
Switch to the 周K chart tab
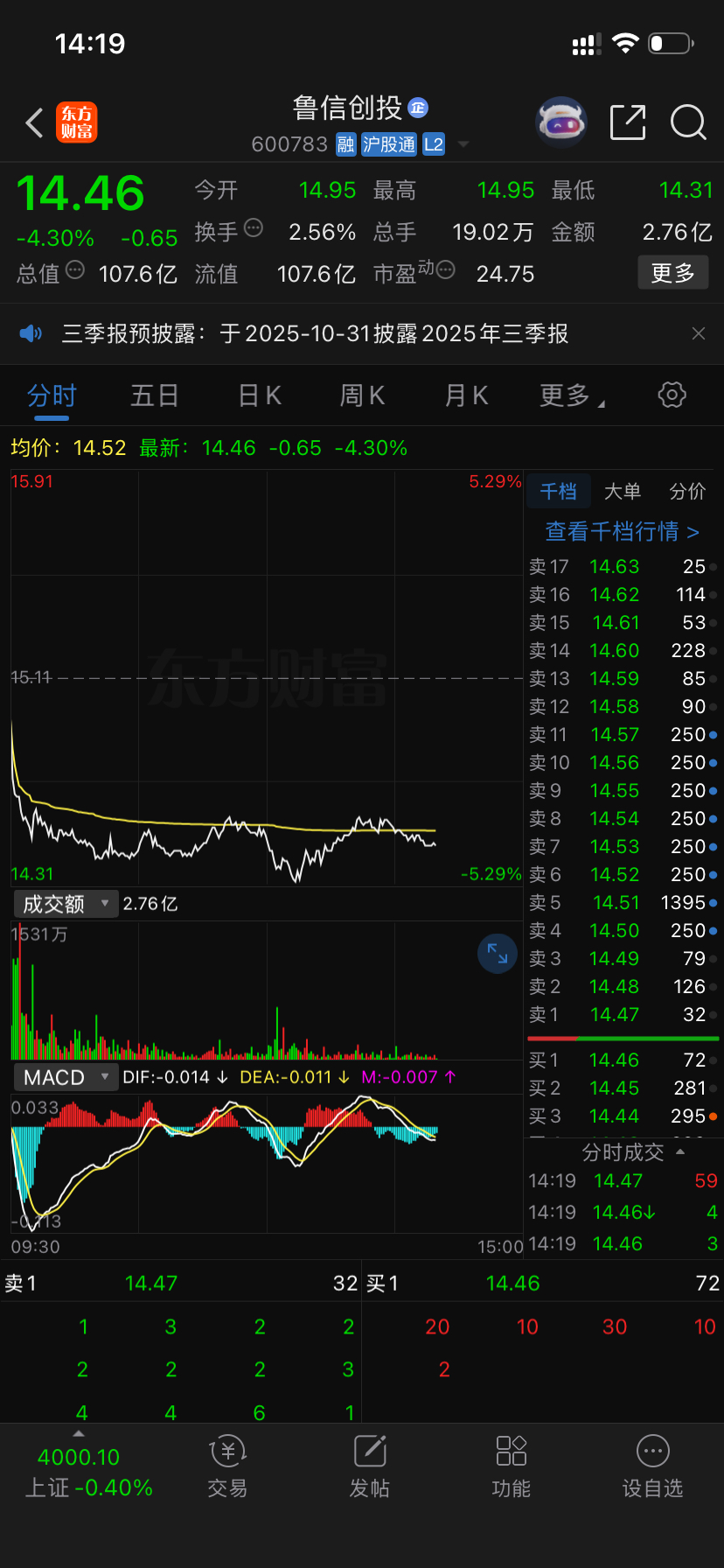[362, 395]
